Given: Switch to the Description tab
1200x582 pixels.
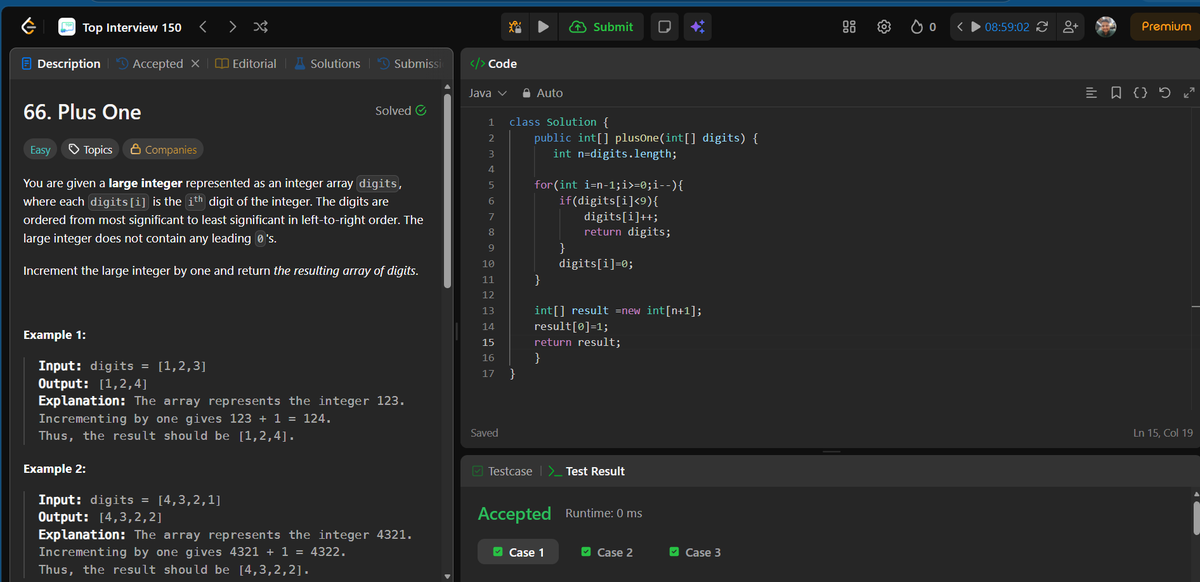Looking at the screenshot, I should (x=62, y=64).
